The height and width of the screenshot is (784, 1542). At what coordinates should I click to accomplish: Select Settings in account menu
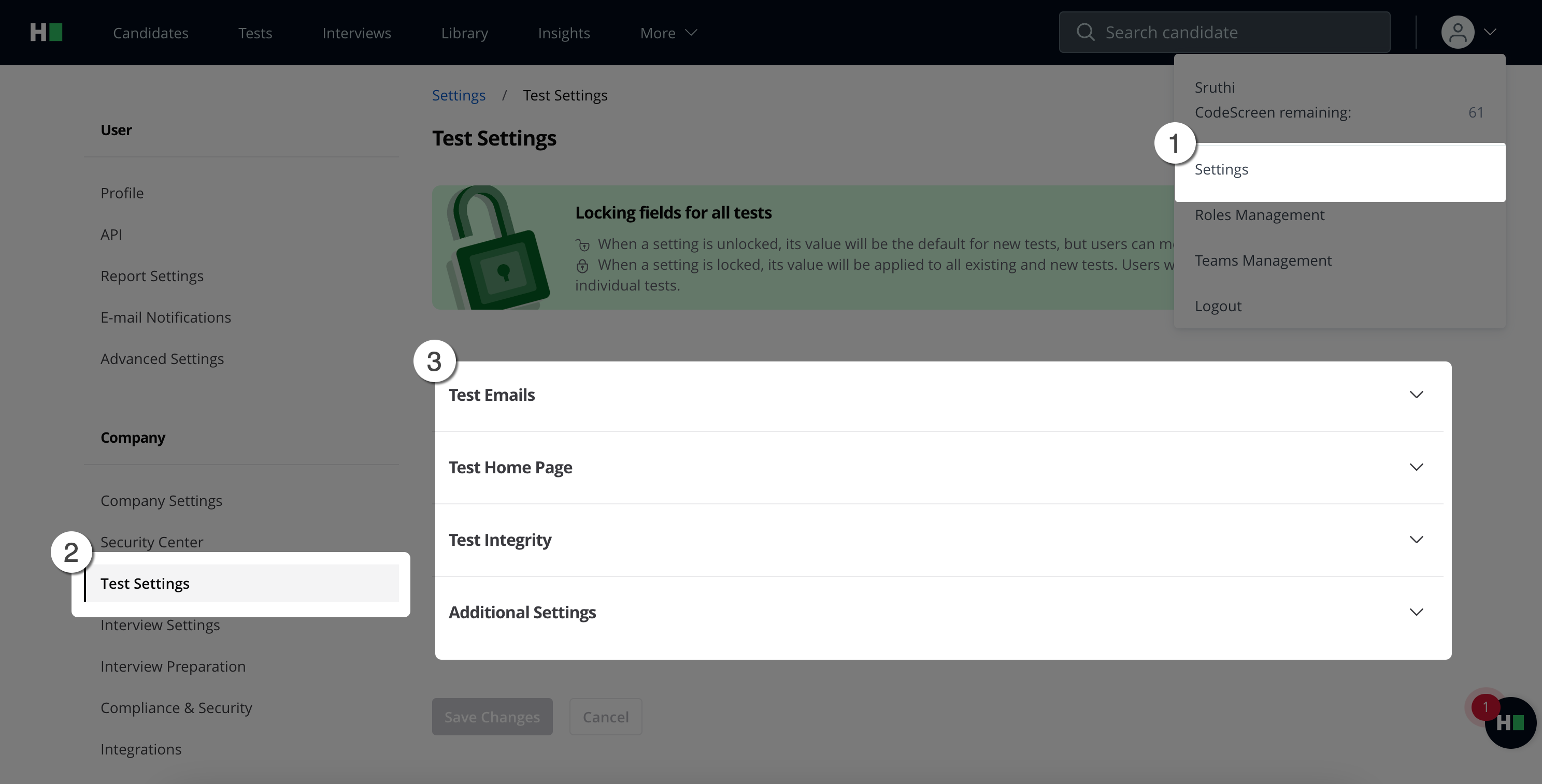(x=1221, y=170)
